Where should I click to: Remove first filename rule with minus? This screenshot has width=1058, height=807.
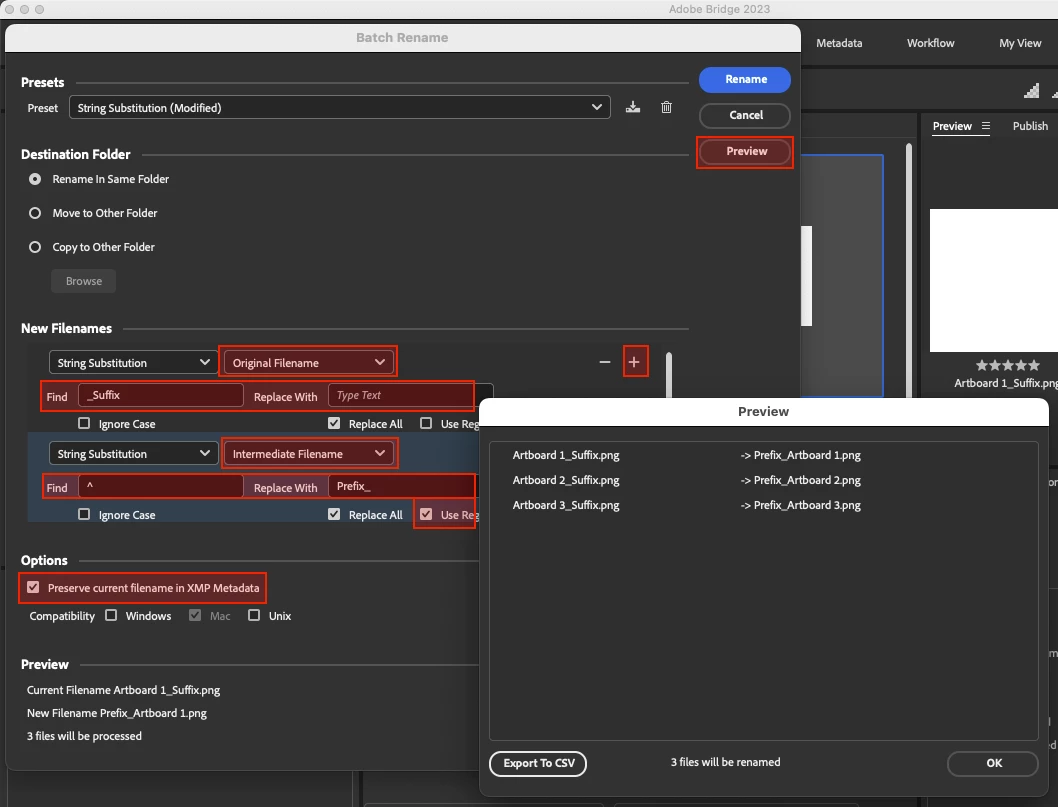coord(605,362)
